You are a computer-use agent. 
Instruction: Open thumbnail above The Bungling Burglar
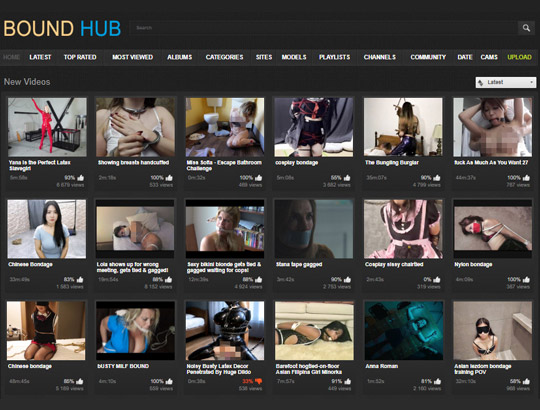(403, 127)
